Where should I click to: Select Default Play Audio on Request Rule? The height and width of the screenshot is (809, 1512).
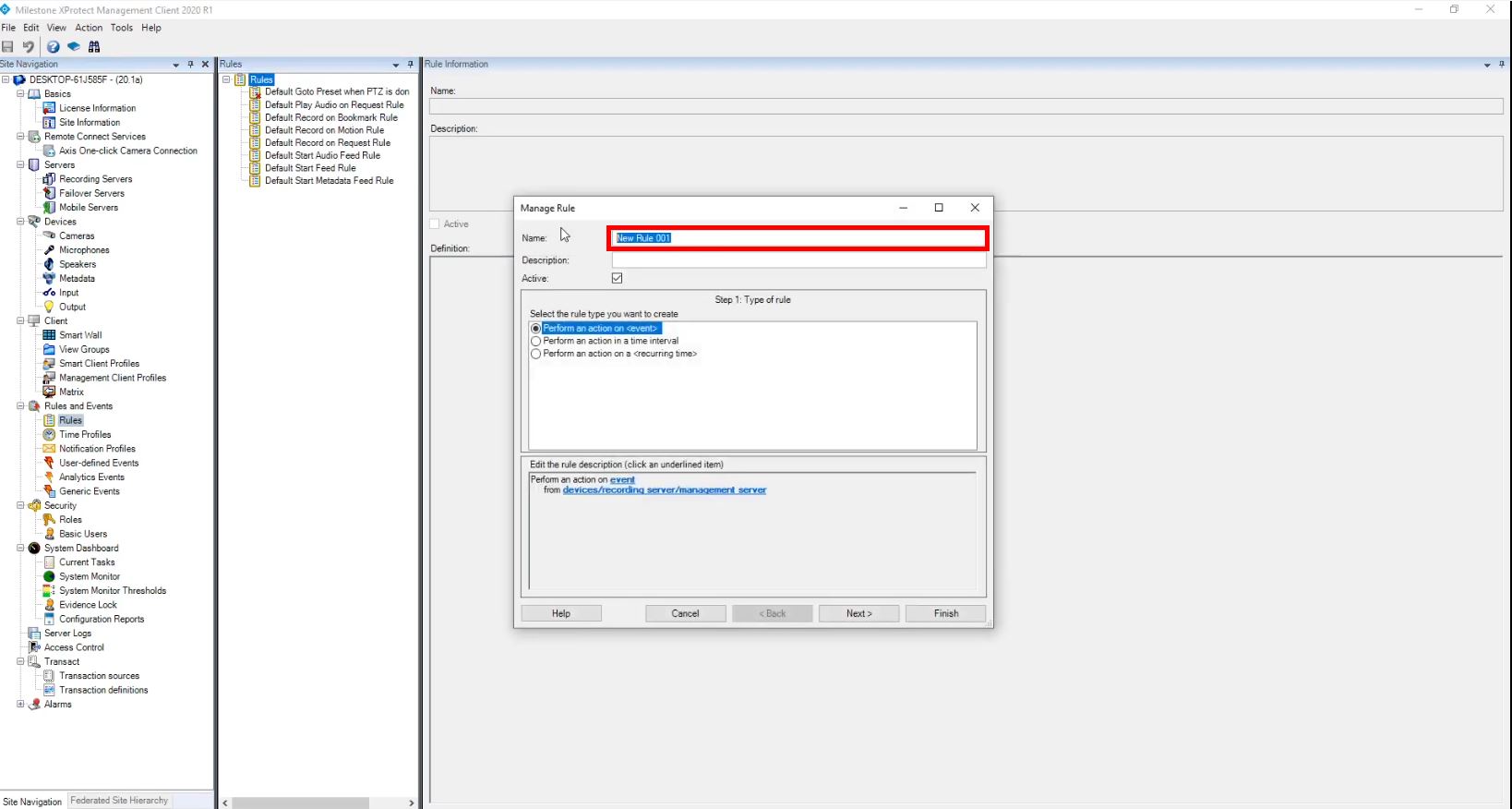pos(334,105)
